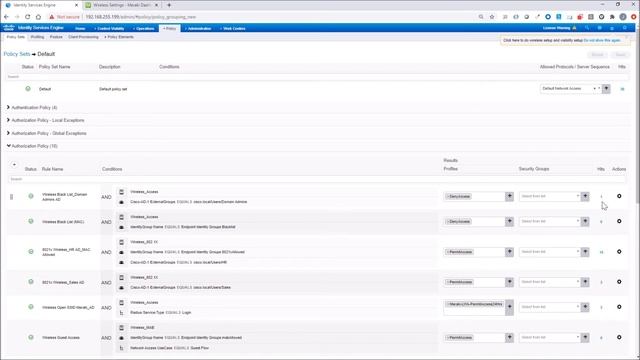640x360 pixels.
Task: Open the settings gear in the ISE header
Action: pyautogui.click(x=624, y=28)
